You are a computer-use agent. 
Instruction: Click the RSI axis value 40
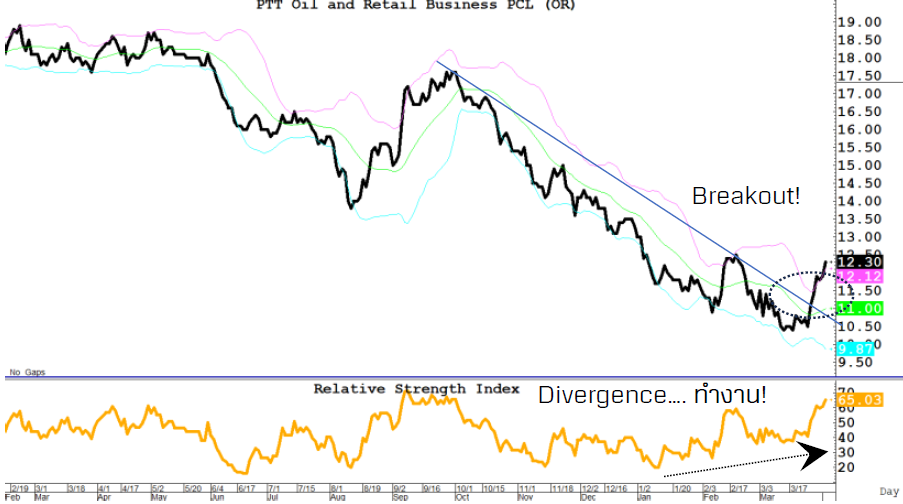[846, 438]
